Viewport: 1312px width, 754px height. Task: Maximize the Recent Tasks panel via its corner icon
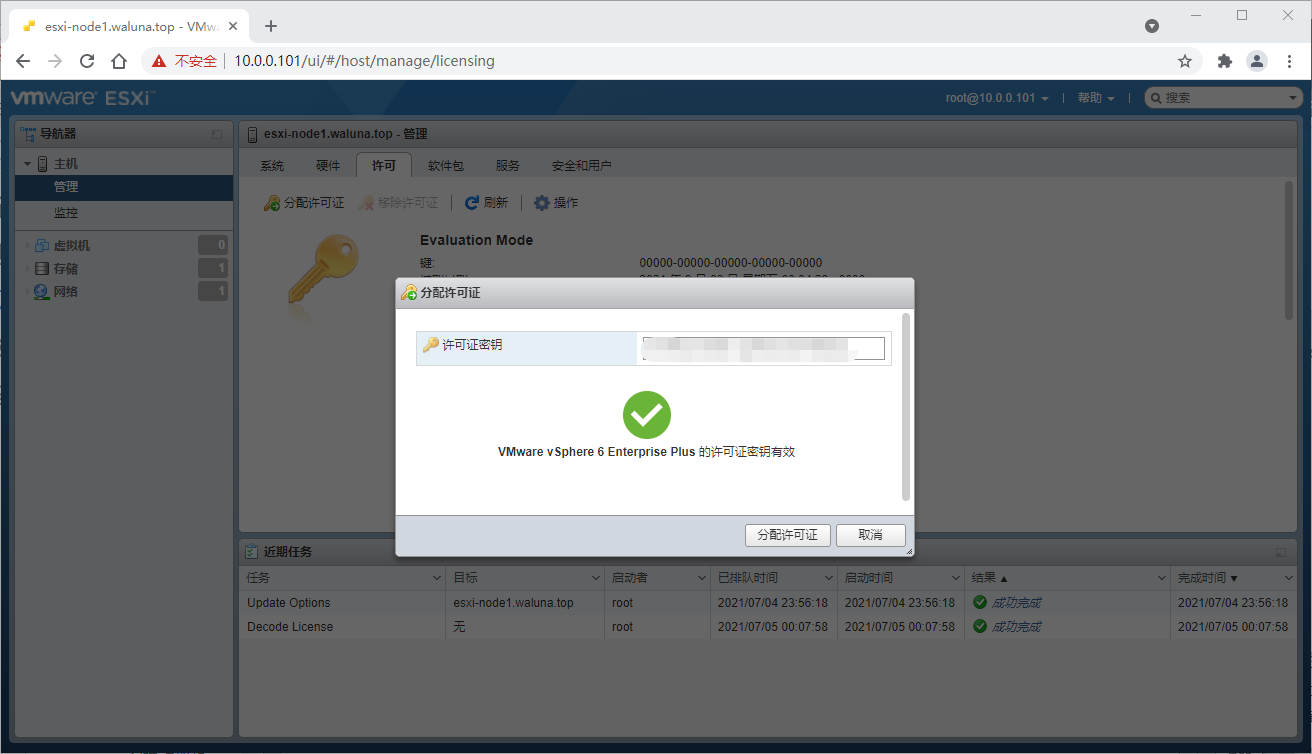[x=1281, y=552]
